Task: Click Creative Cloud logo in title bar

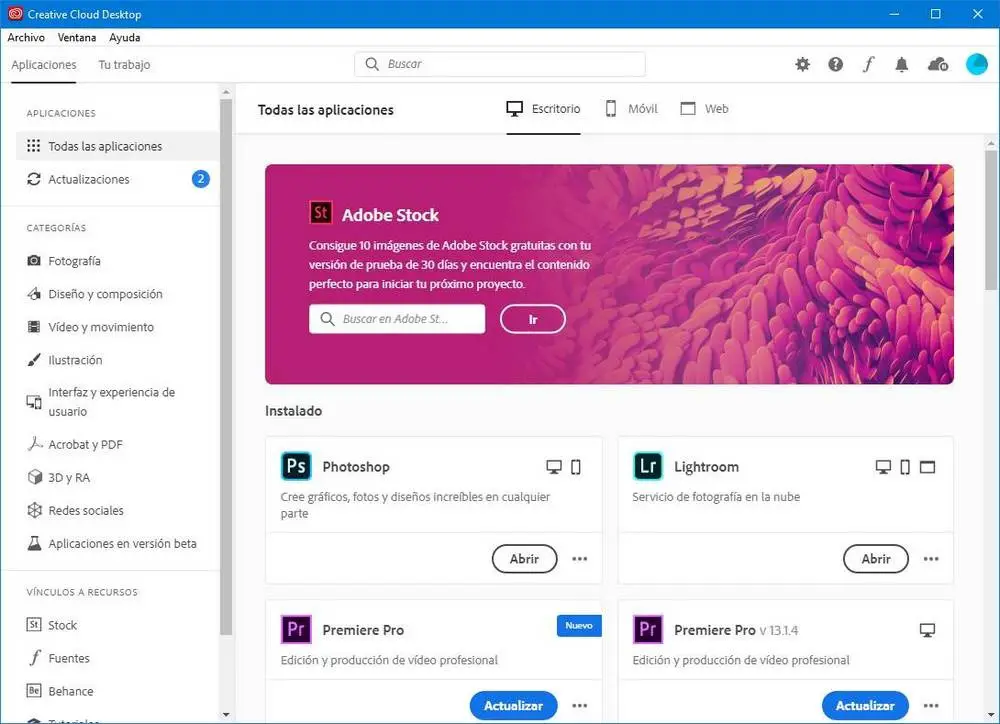Action: [15, 13]
